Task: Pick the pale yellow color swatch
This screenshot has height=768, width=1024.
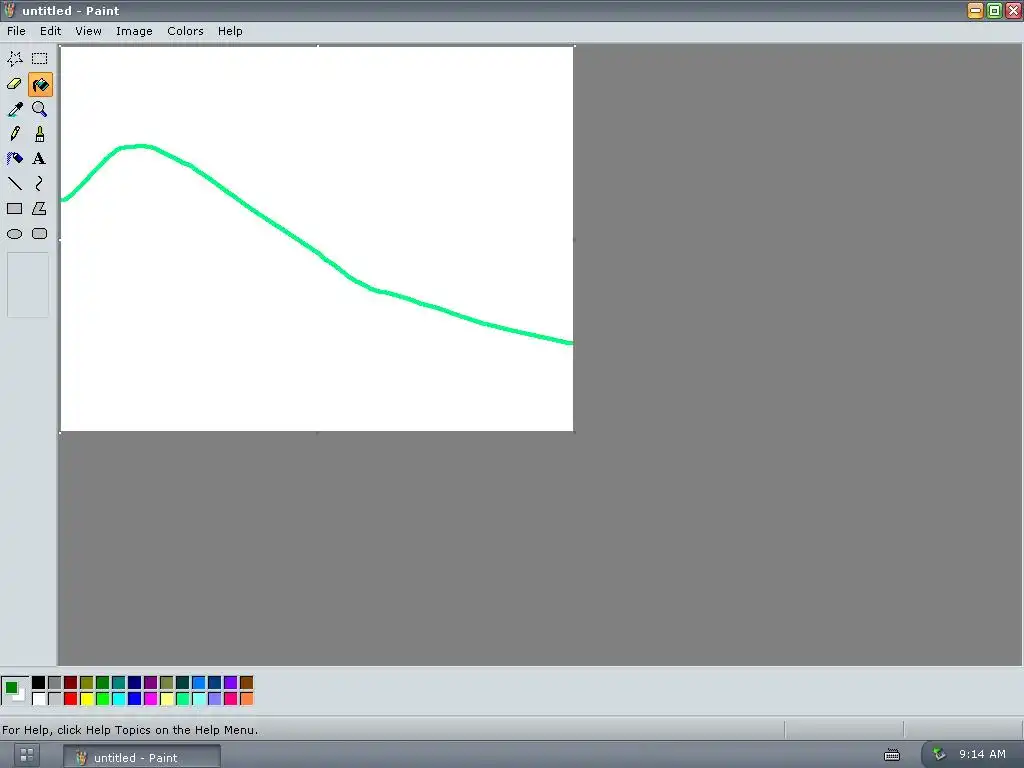Action: [x=167, y=699]
